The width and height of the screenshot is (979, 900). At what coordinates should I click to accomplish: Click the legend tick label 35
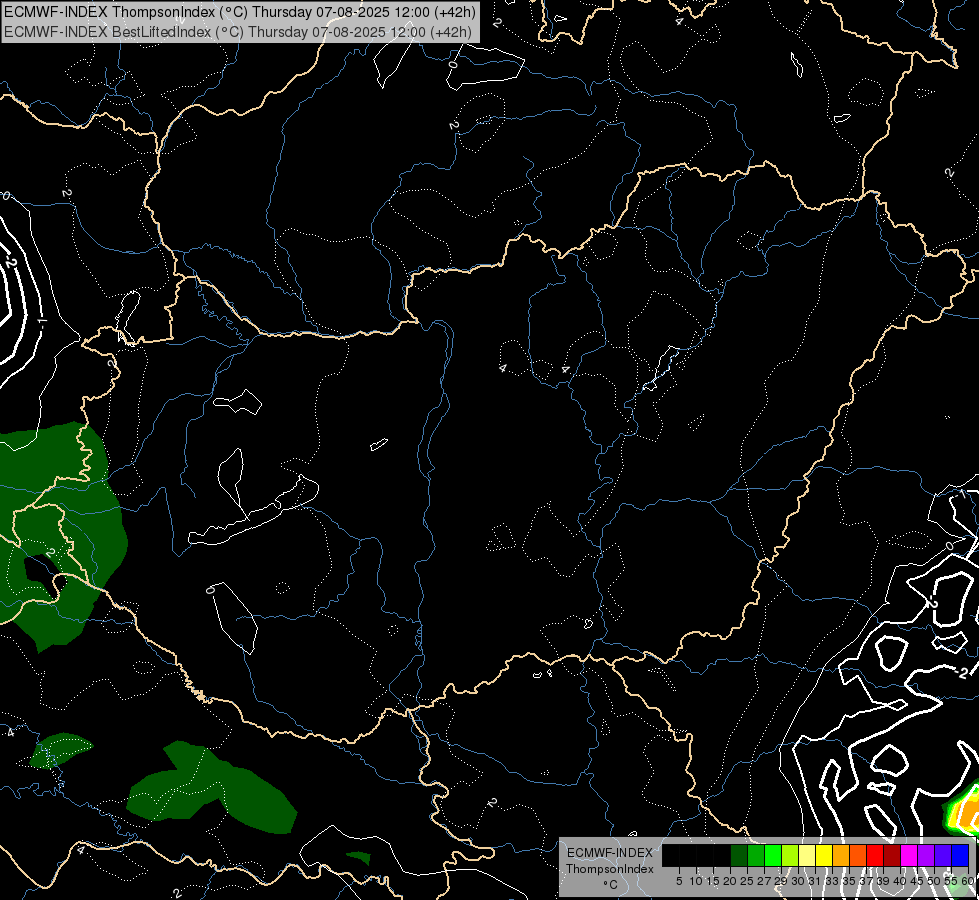pos(849,881)
